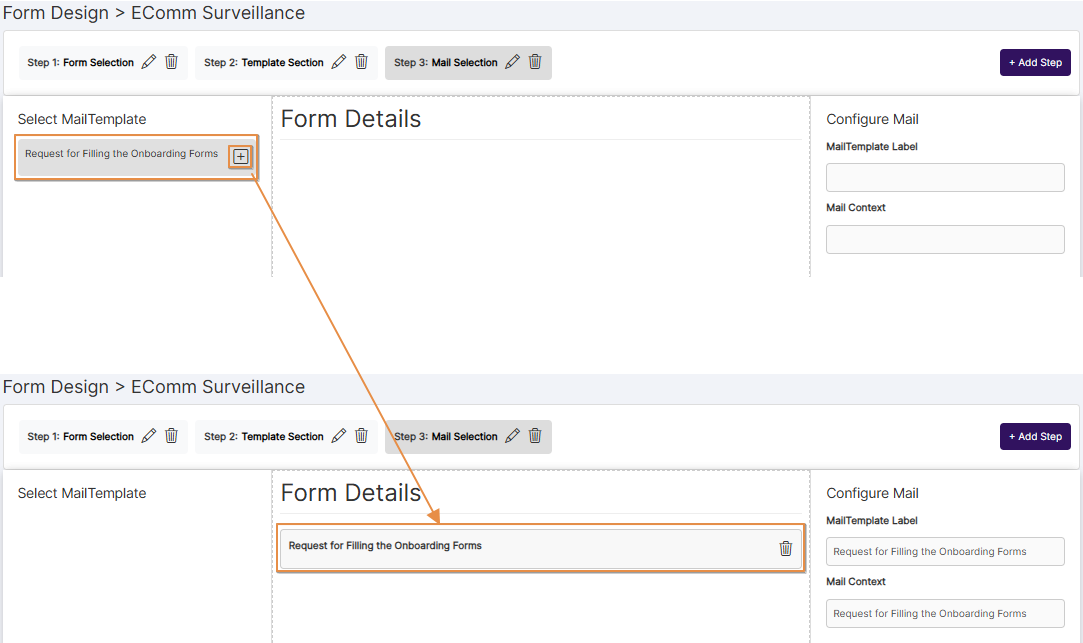Click the plus icon to add the mail template
1083x643 pixels.
click(240, 156)
